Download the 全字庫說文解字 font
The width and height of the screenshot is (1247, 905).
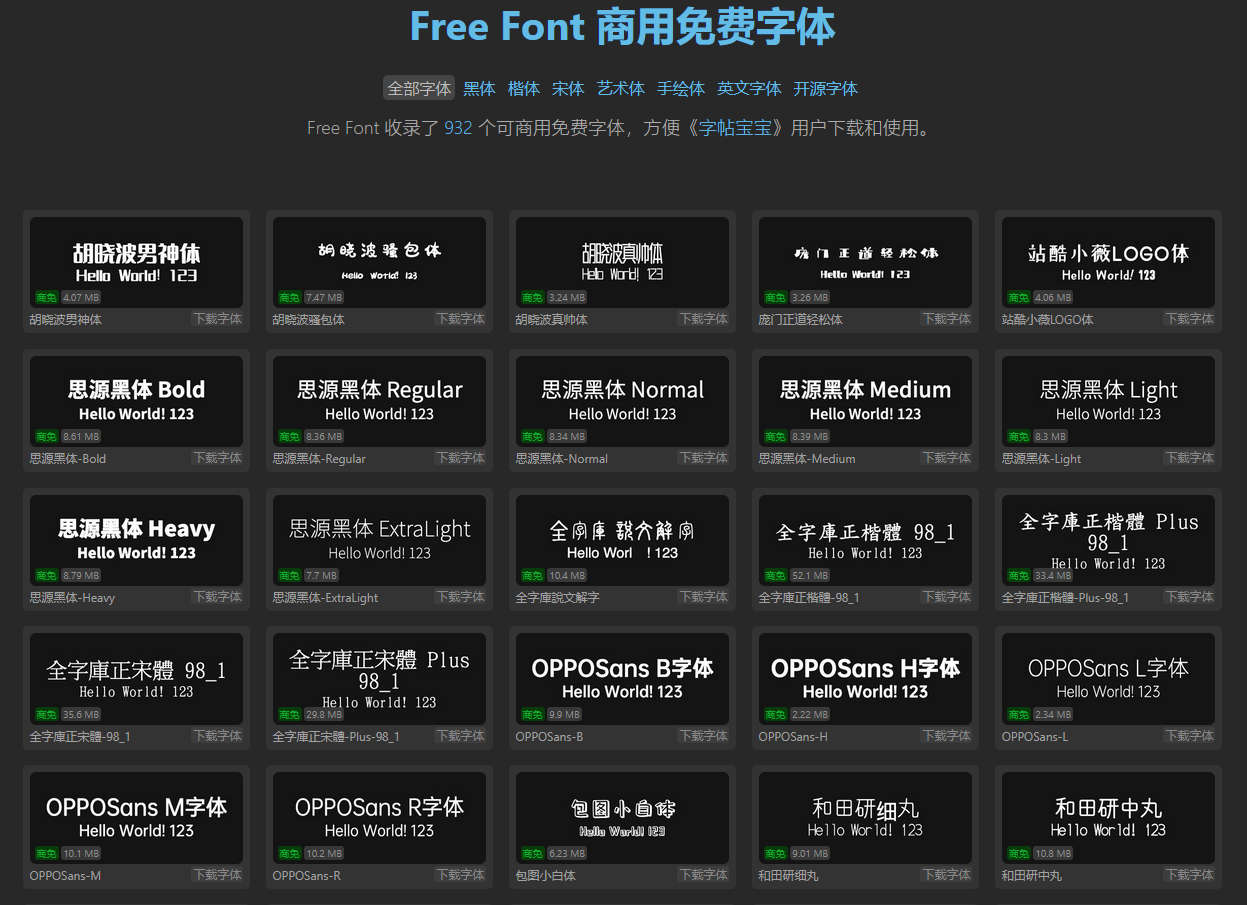(703, 597)
